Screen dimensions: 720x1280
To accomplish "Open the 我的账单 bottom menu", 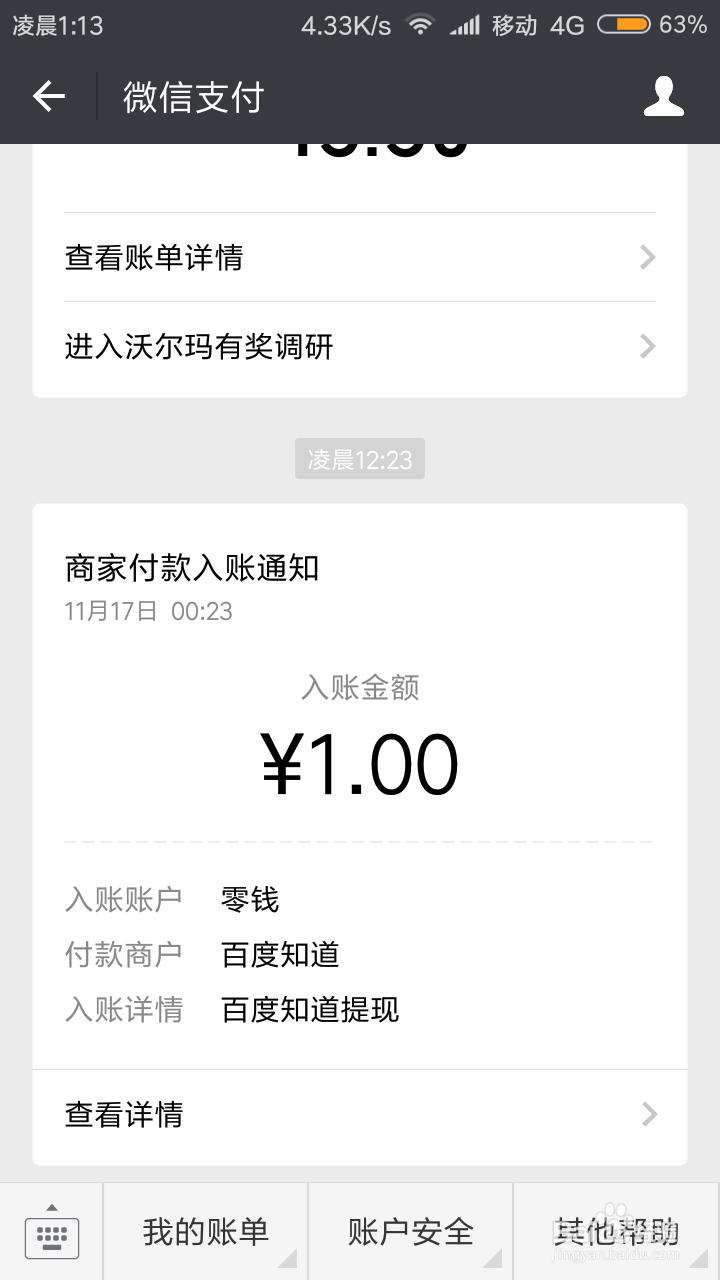I will (x=206, y=1232).
